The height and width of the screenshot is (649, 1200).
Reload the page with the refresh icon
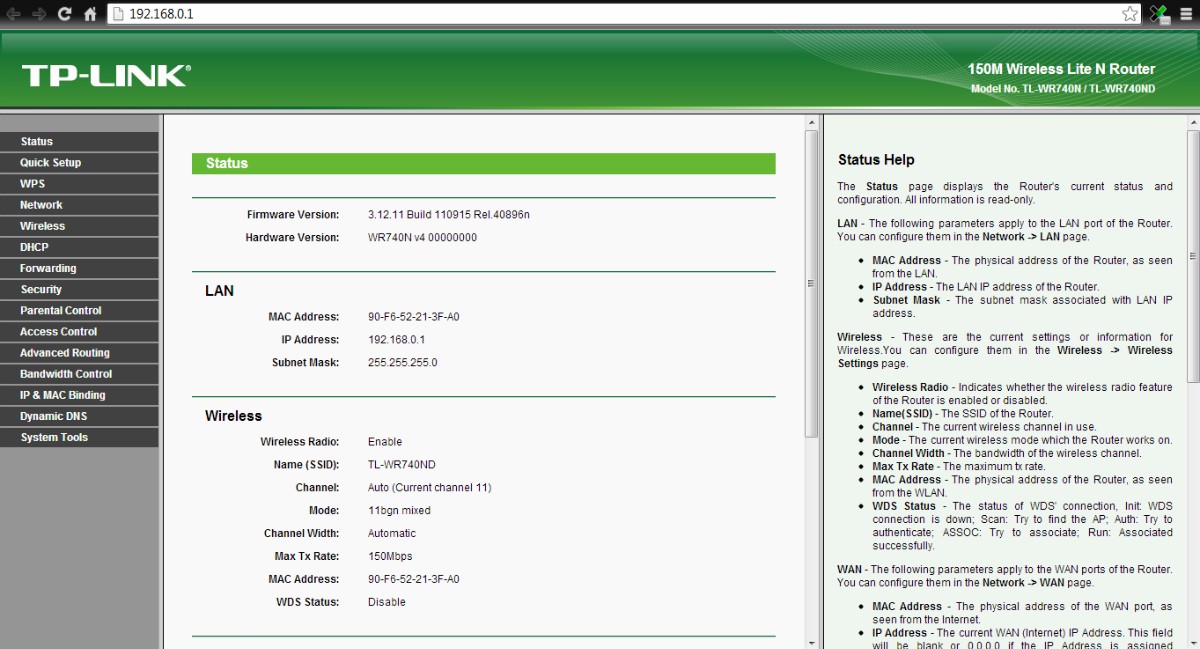pyautogui.click(x=65, y=13)
